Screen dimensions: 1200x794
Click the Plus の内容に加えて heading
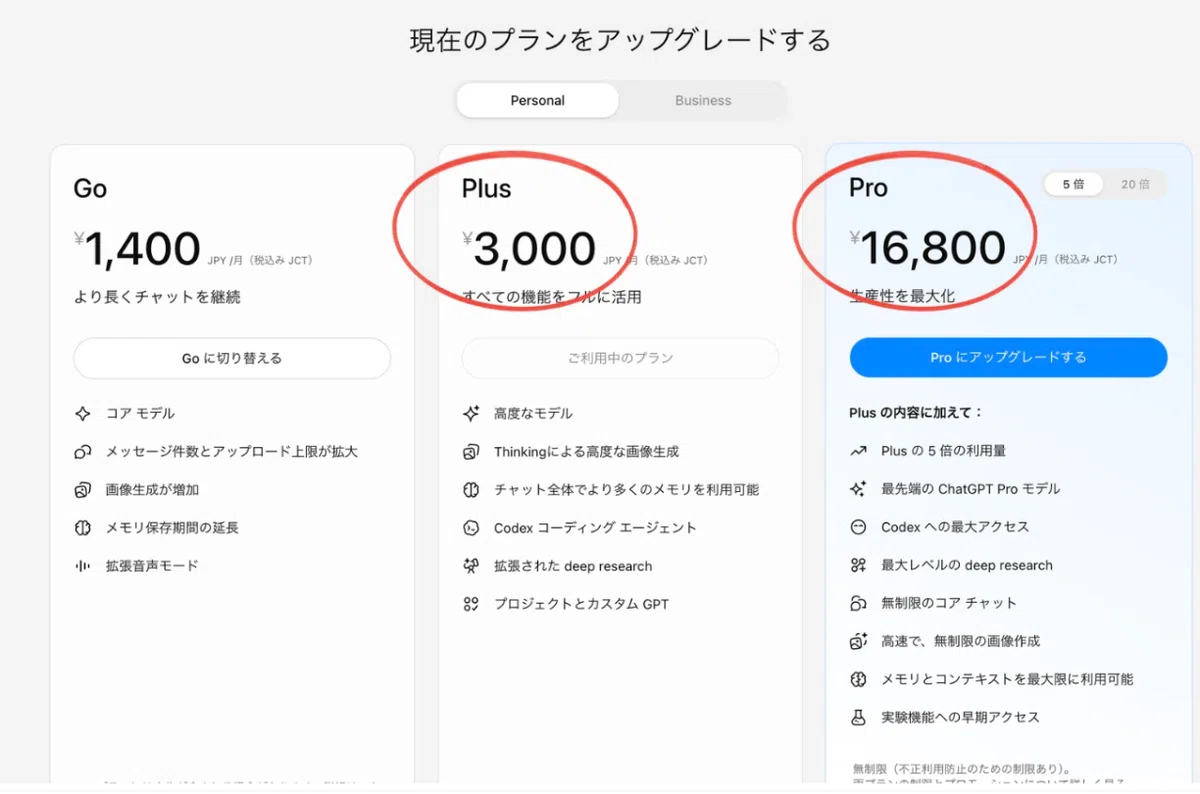pos(916,413)
